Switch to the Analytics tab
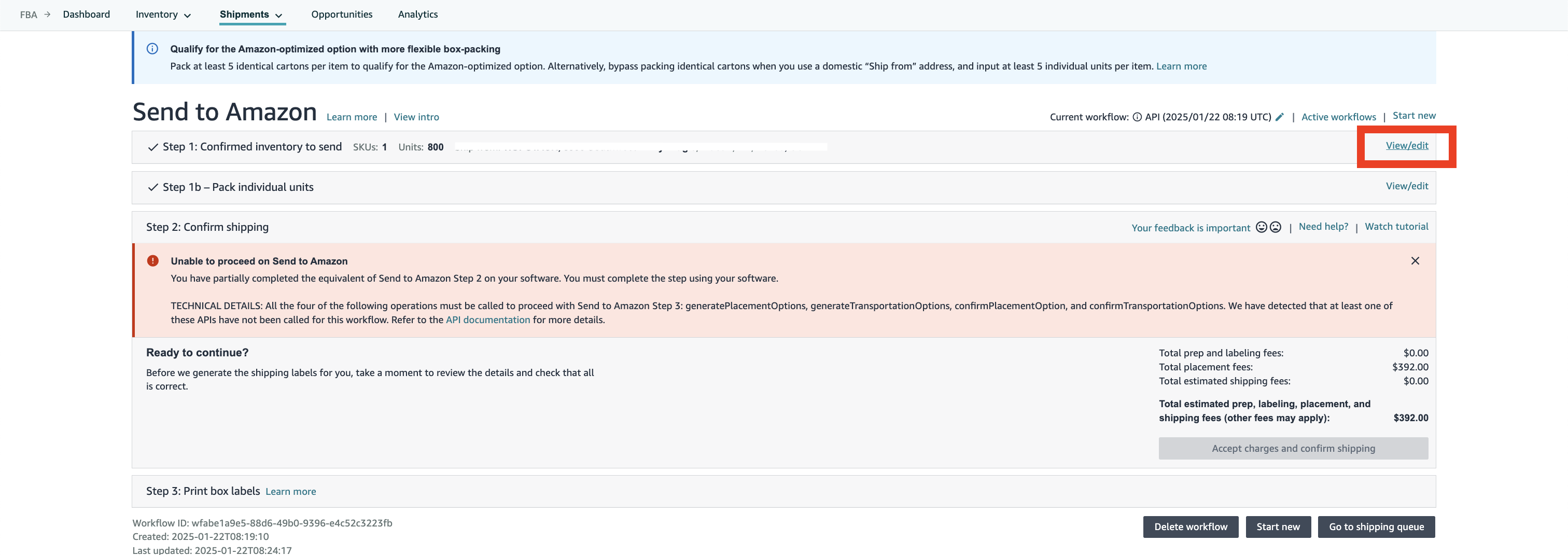 tap(417, 15)
